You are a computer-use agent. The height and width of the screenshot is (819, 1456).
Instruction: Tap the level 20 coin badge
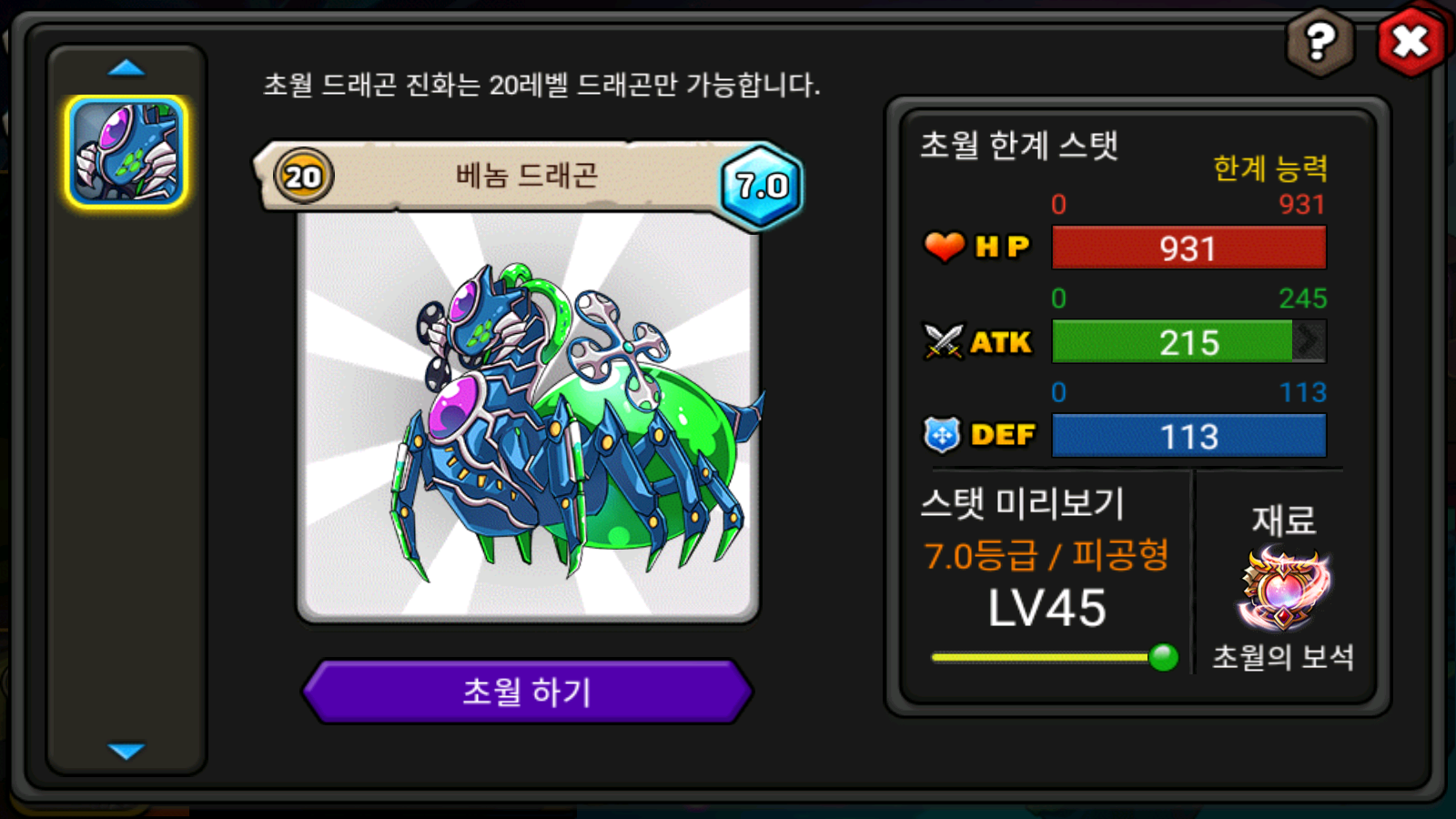point(303,176)
